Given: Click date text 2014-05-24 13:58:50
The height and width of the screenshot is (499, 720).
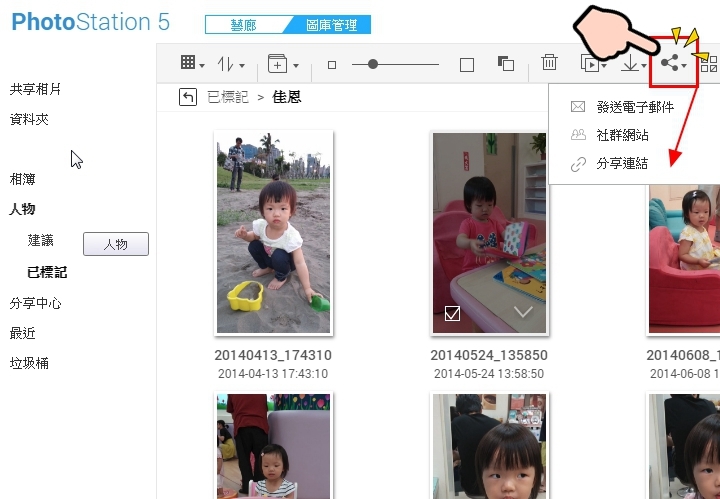Looking at the screenshot, I should tap(489, 374).
